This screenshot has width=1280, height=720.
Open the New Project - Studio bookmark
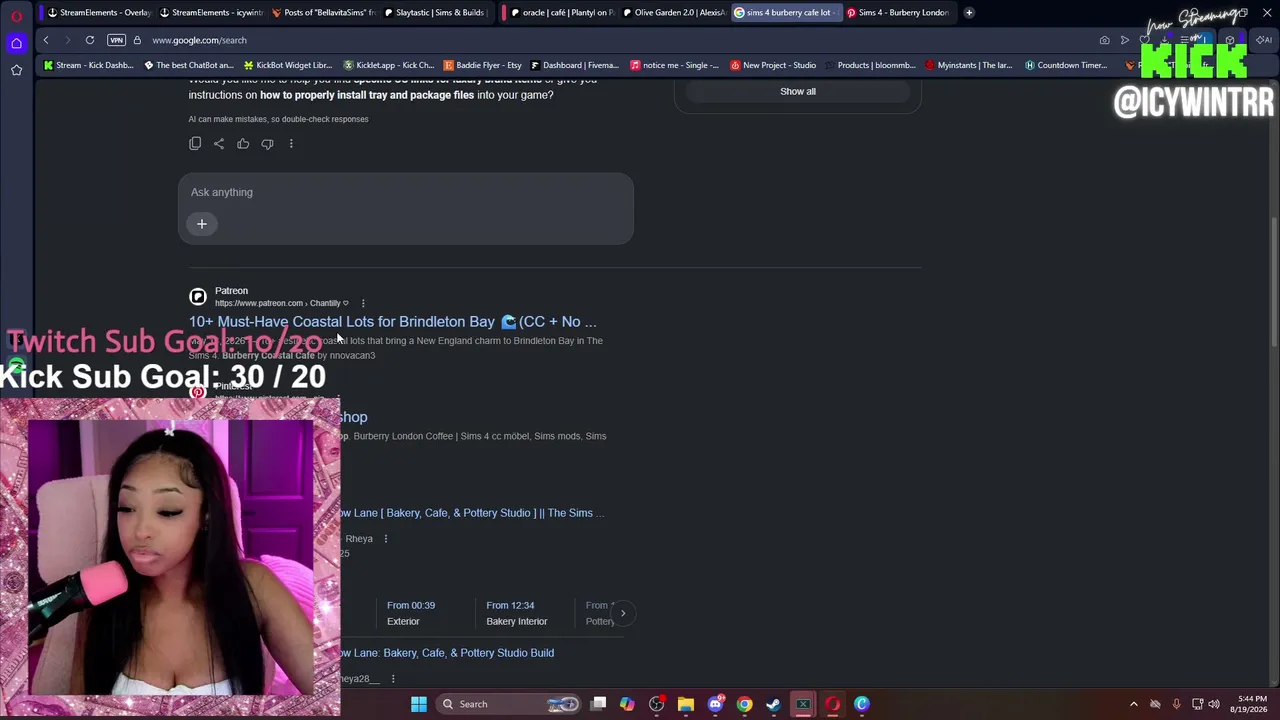click(774, 65)
